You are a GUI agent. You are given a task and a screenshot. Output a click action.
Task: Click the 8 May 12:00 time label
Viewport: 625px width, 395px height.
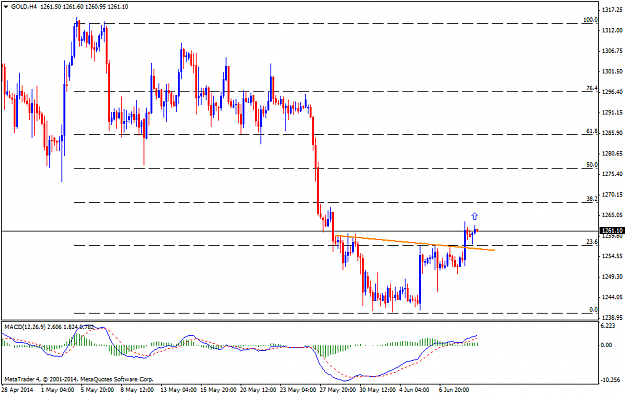[137, 389]
